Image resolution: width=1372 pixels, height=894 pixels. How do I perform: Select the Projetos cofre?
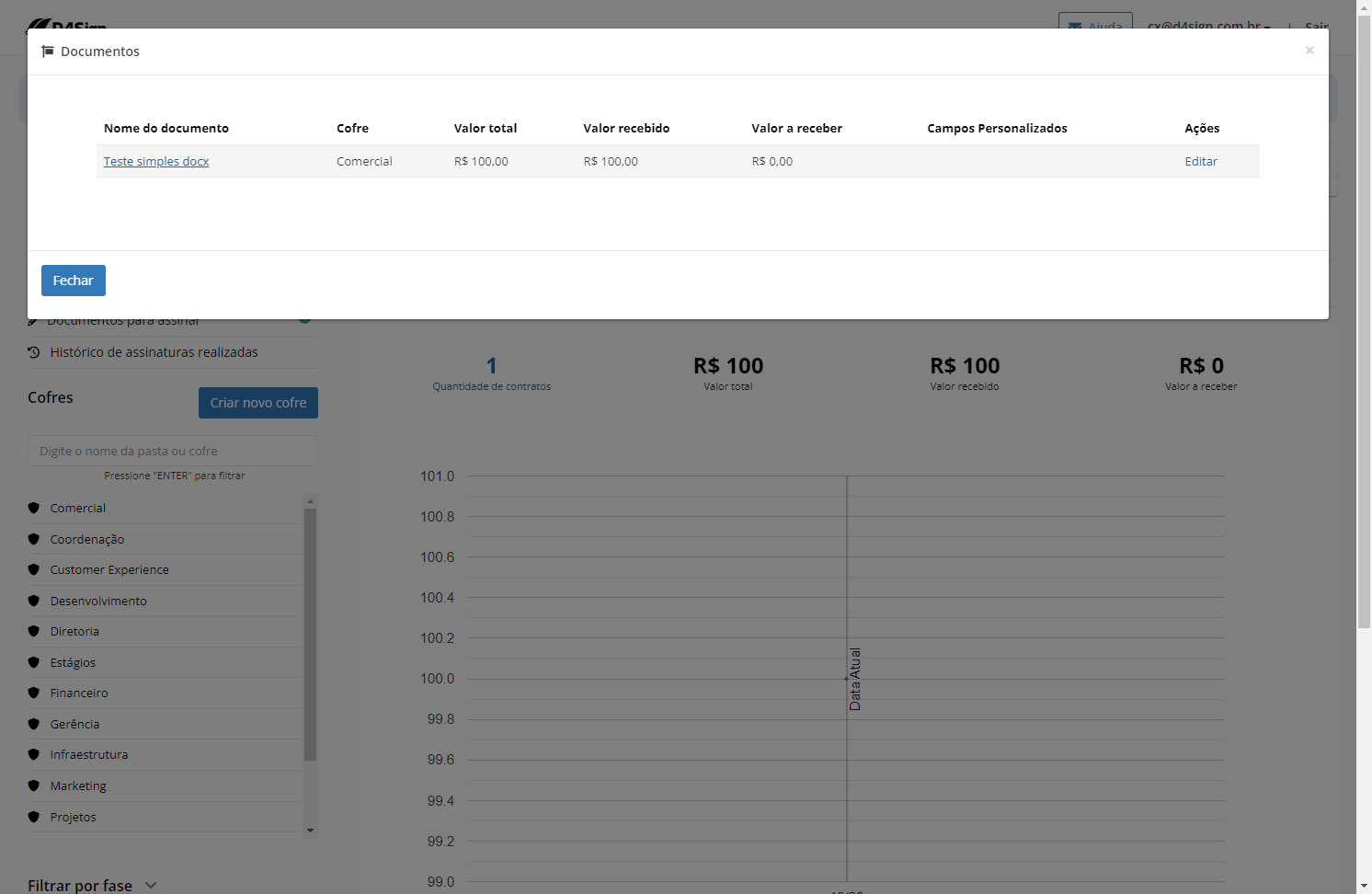click(x=73, y=817)
